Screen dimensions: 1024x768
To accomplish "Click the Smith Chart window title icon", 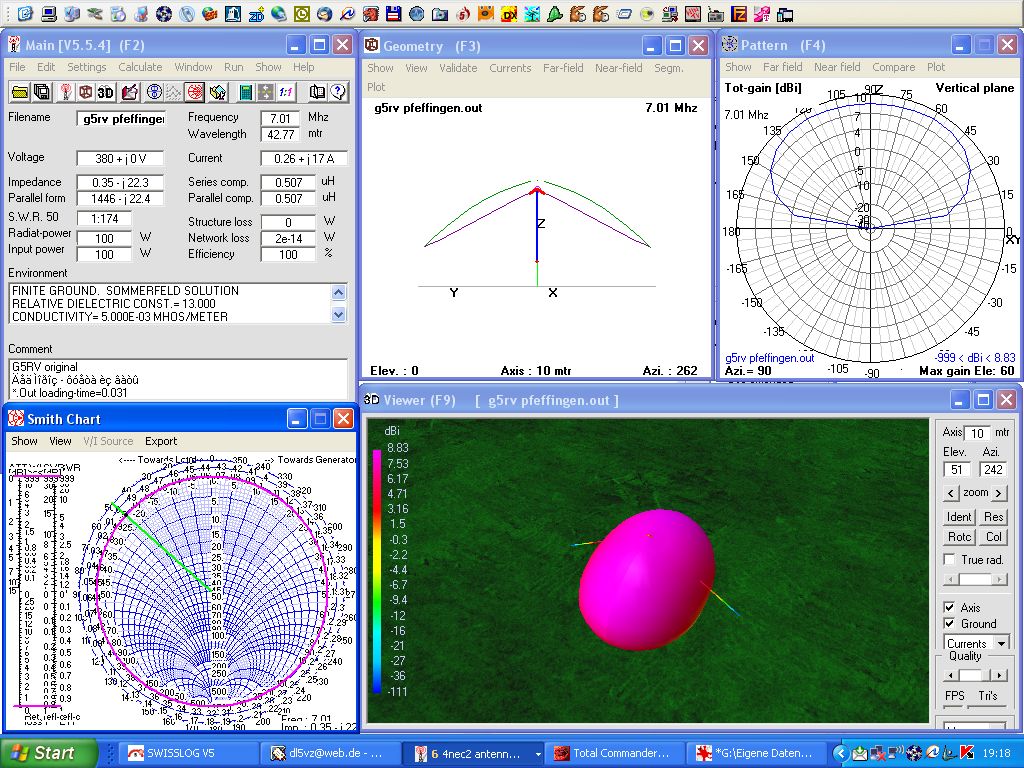I will [x=16, y=419].
